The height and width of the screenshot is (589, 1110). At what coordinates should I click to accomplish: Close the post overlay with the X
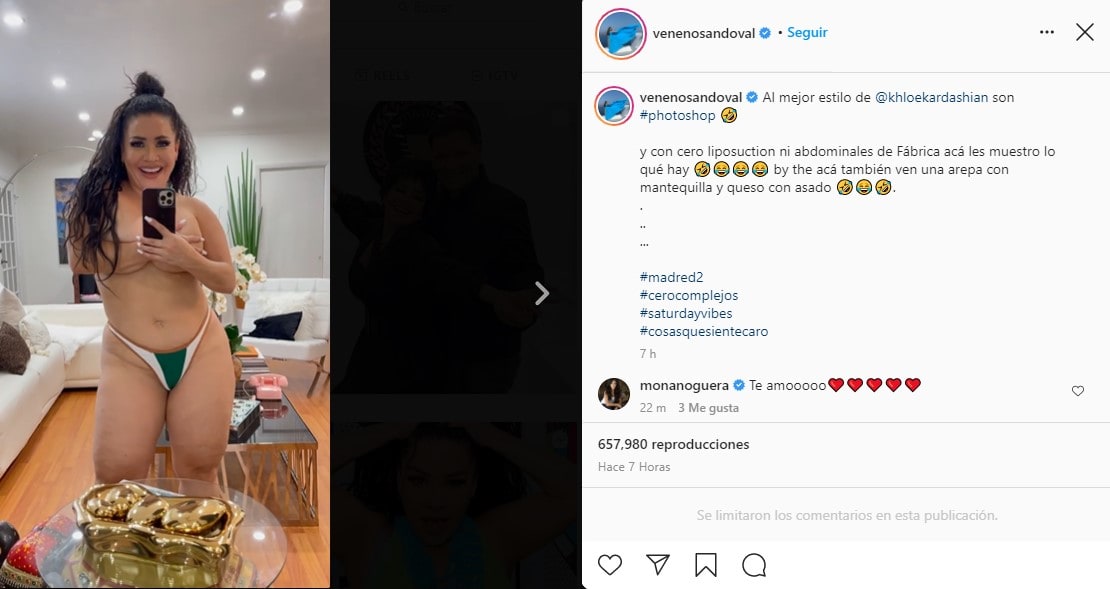pyautogui.click(x=1085, y=33)
